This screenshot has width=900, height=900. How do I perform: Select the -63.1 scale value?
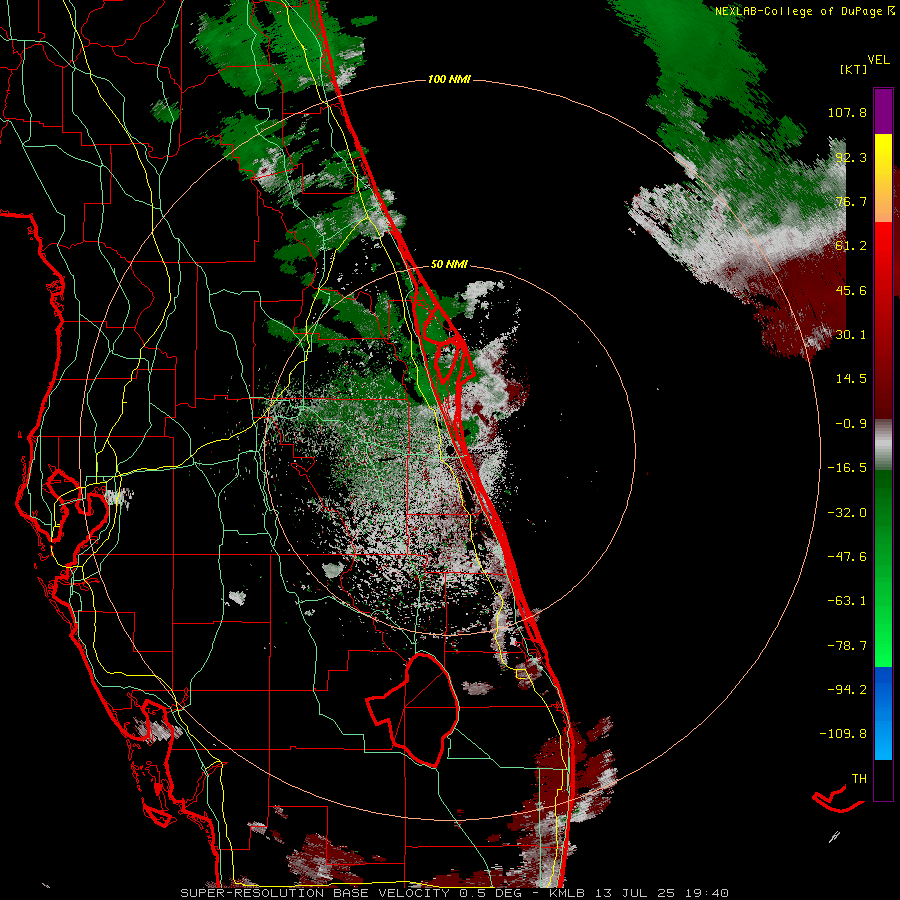pos(847,601)
